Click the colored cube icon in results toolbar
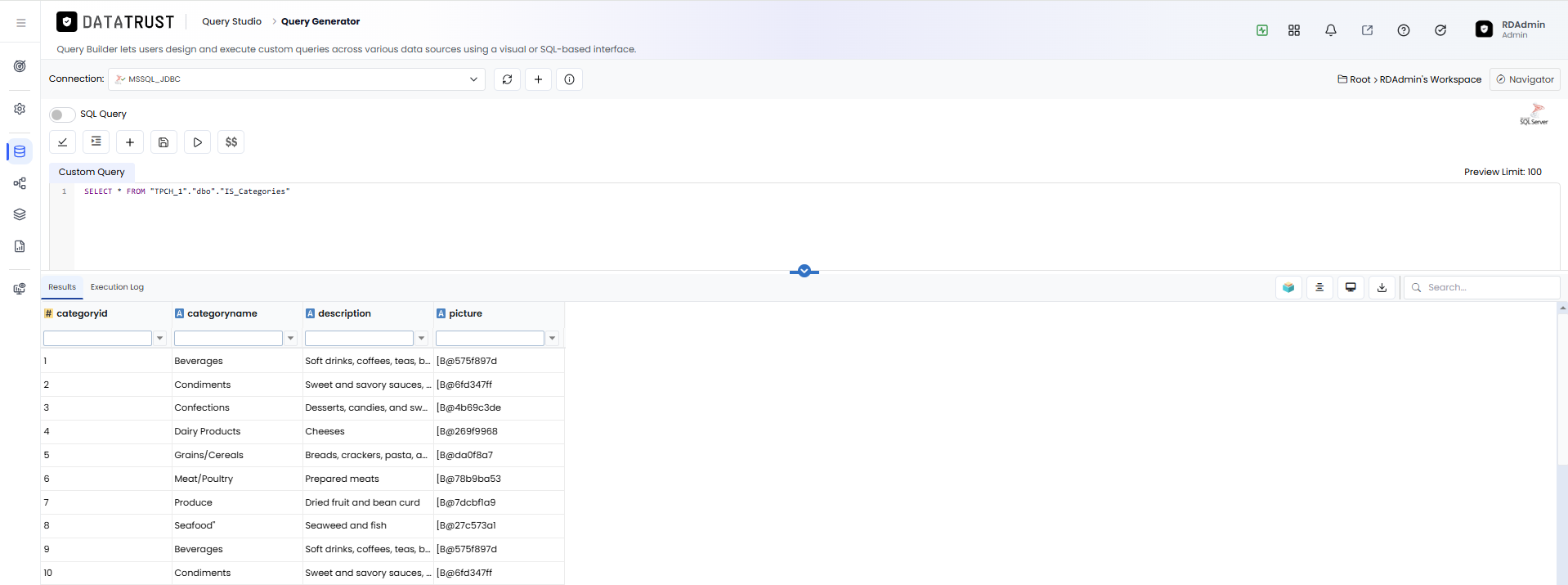Image resolution: width=1568 pixels, height=585 pixels. [1288, 287]
